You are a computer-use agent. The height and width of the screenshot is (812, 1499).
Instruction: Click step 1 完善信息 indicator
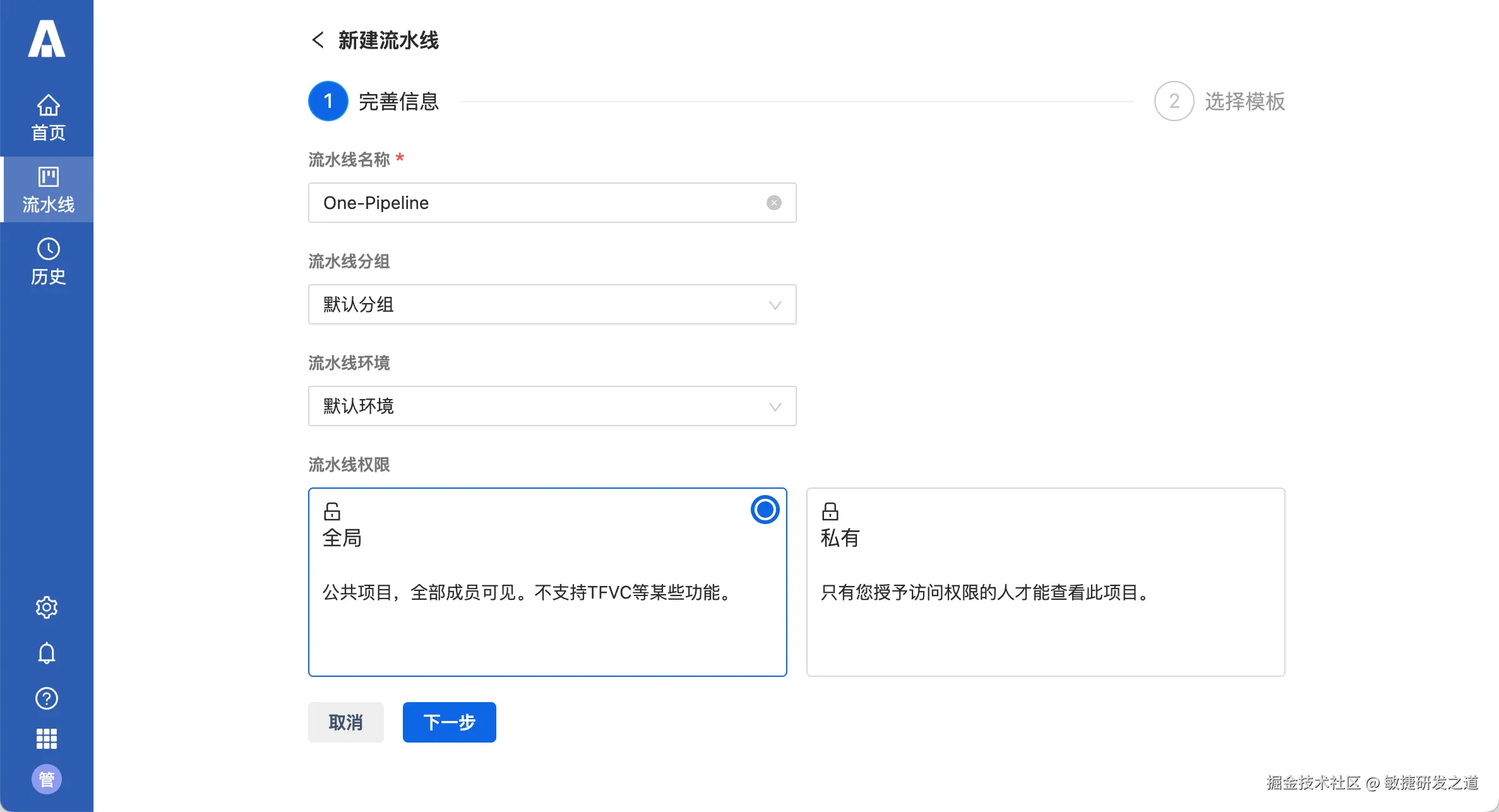328,101
